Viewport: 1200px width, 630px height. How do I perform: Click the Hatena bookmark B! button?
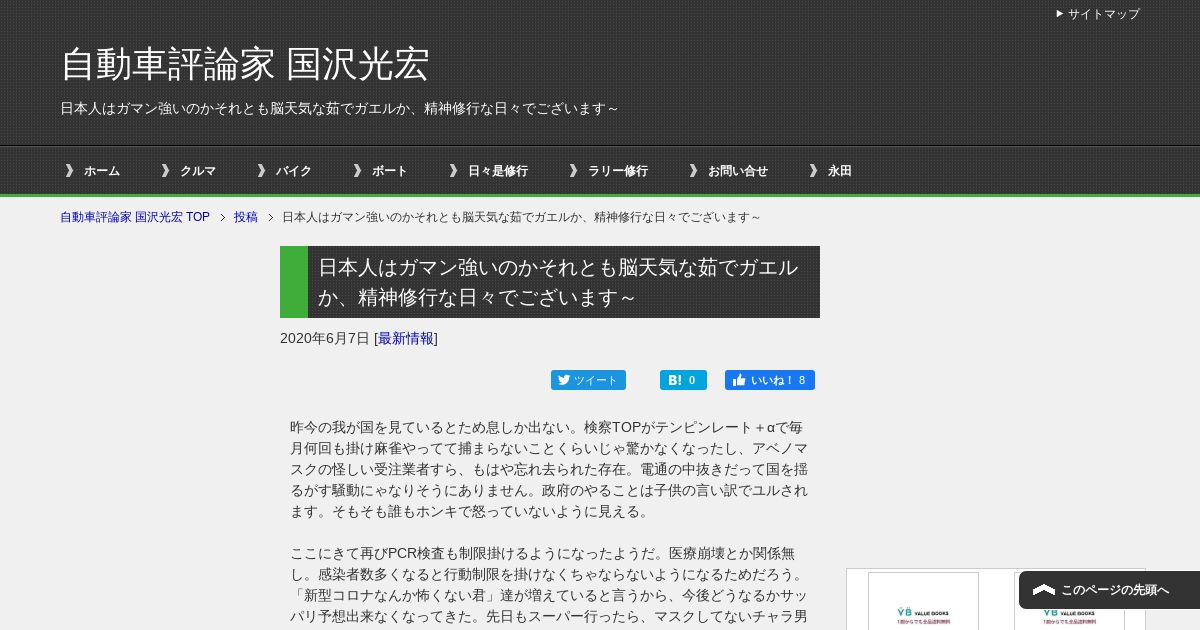pos(683,380)
